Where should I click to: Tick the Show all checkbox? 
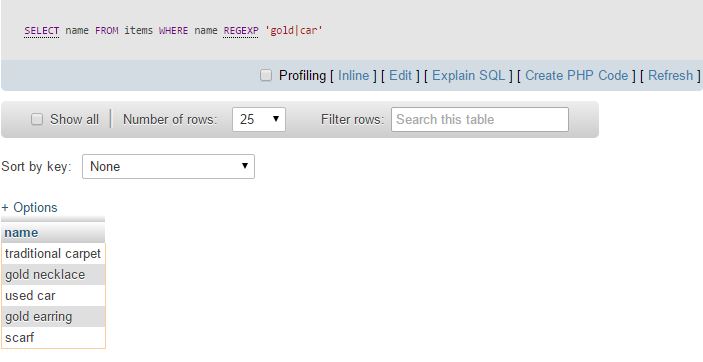point(37,119)
